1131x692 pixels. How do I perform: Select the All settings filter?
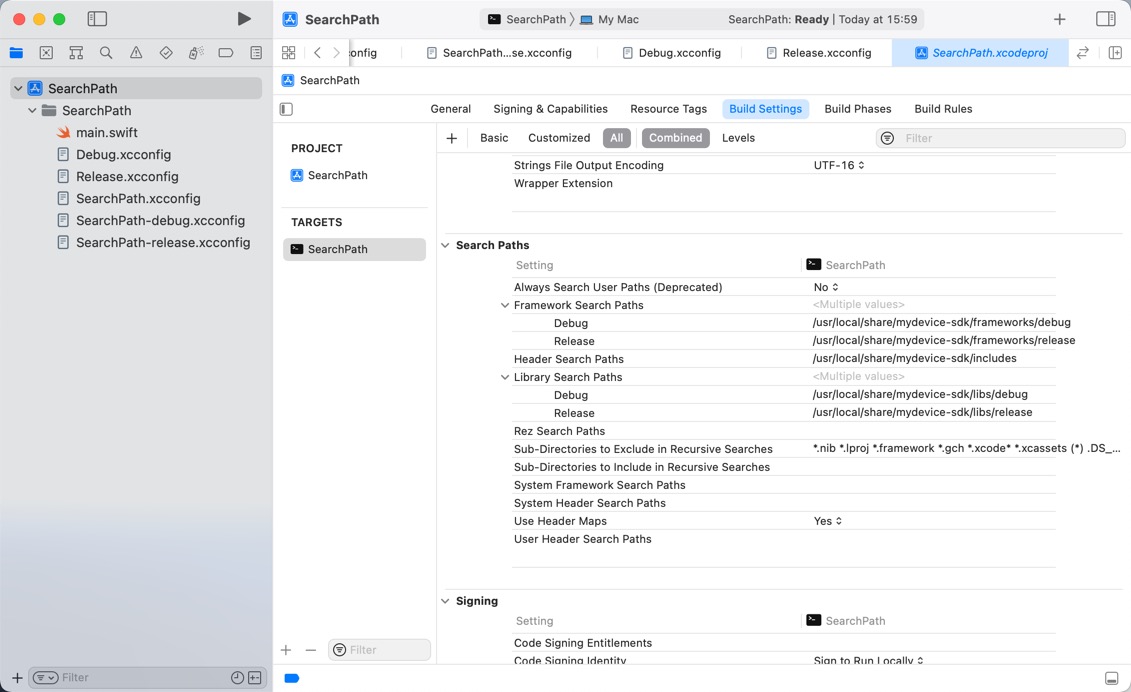click(617, 138)
